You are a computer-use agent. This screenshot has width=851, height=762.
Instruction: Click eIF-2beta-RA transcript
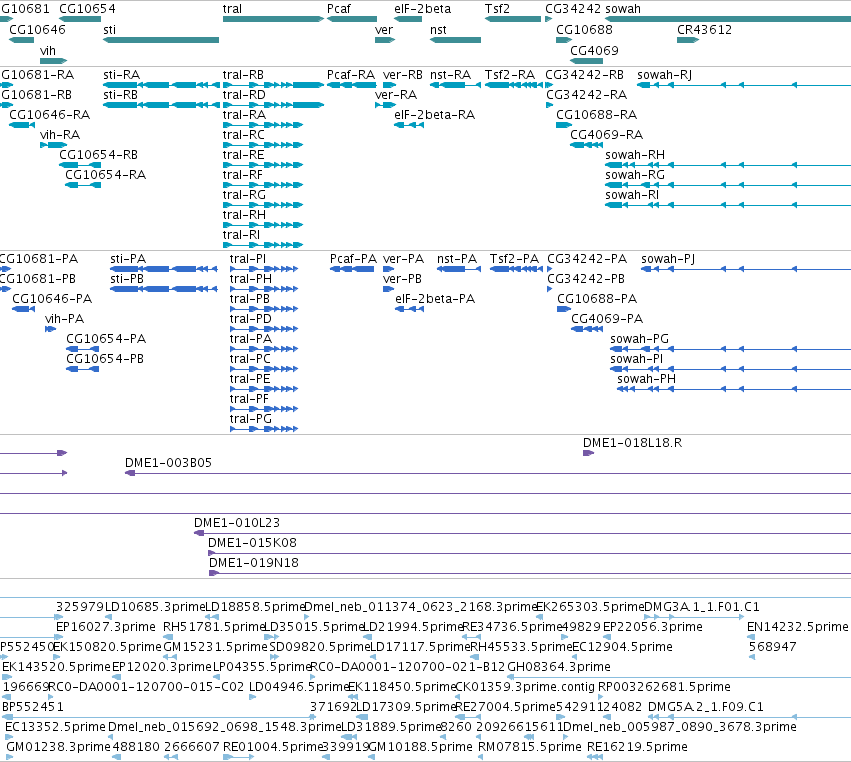[x=409, y=125]
